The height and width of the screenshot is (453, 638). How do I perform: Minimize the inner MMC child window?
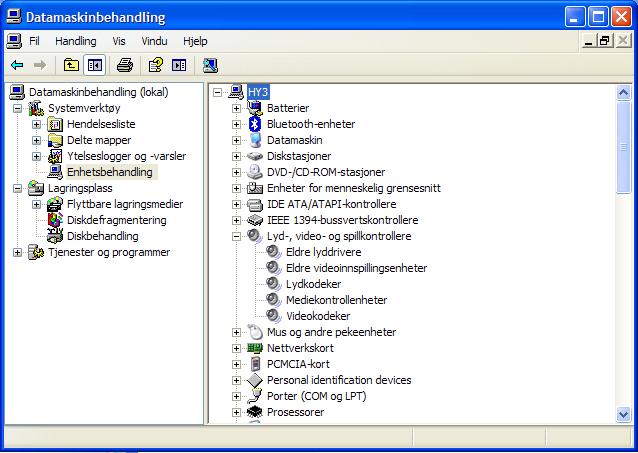pyautogui.click(x=588, y=41)
